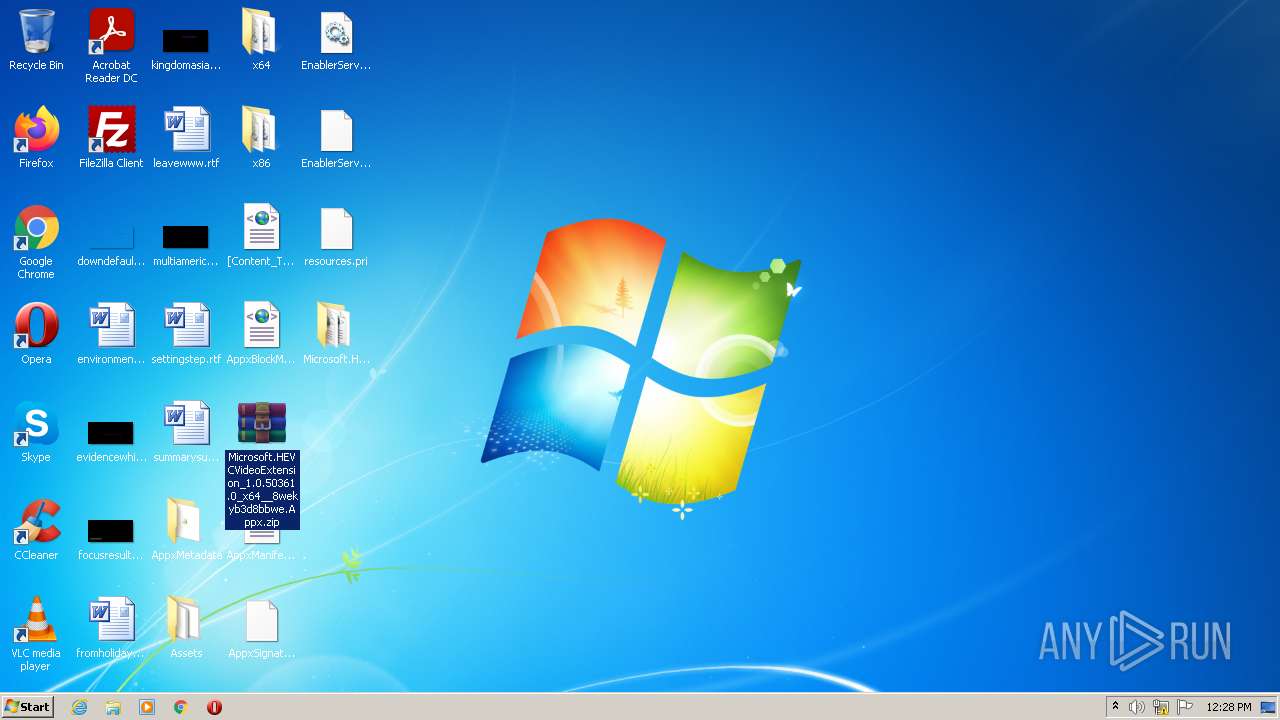Screen dimensions: 1280x720
Task: Open Action Center flag icon
Action: click(1185, 707)
